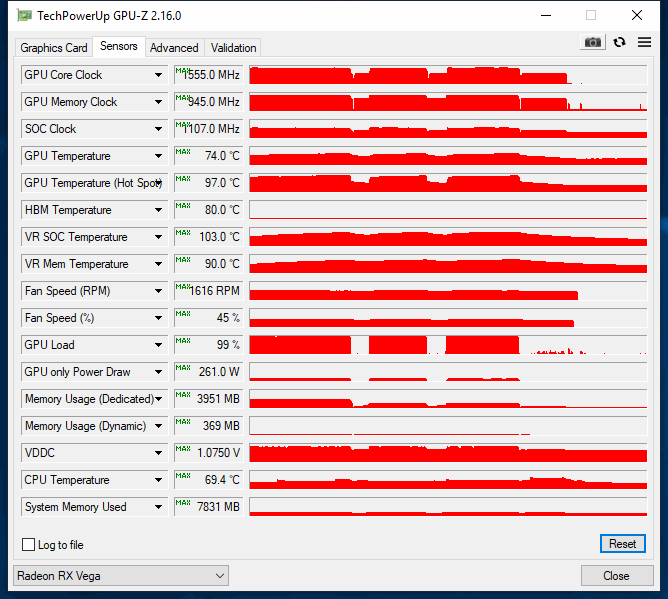668x599 pixels.
Task: Click the 3951 MB dedicated memory value
Action: click(x=208, y=399)
